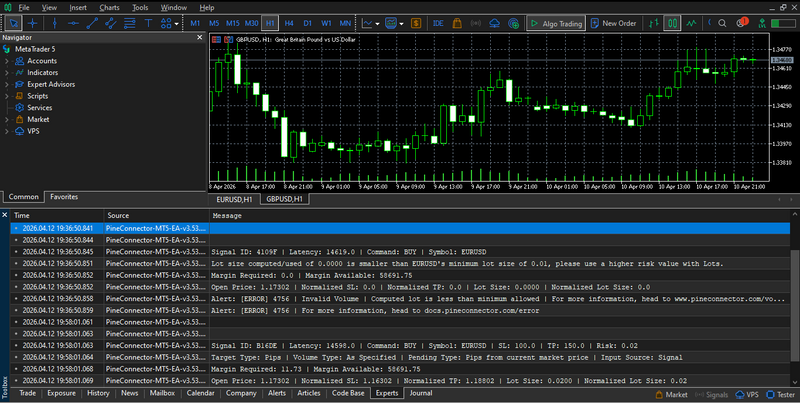Expand the Market tree node
The height and width of the screenshot is (403, 800).
coord(7,119)
